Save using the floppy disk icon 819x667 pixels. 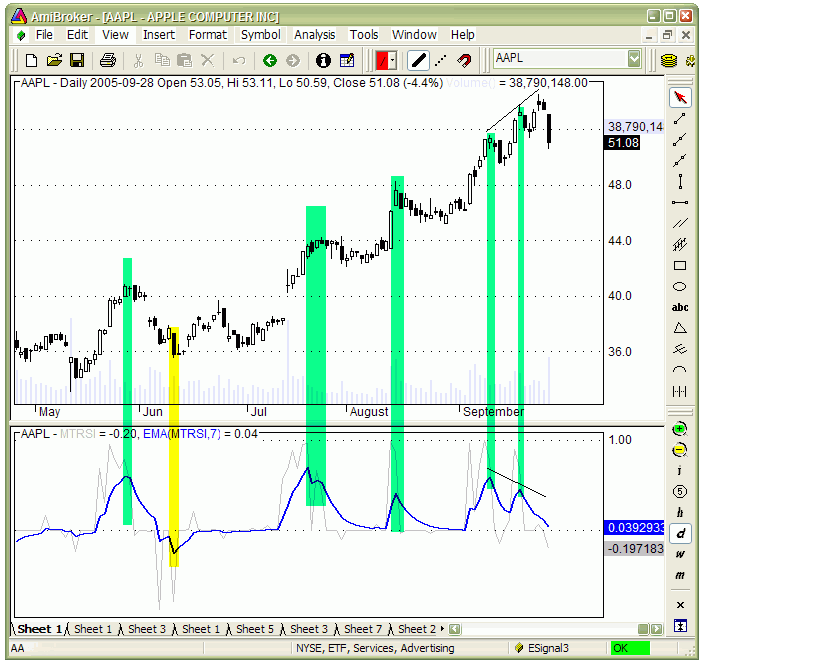77,61
